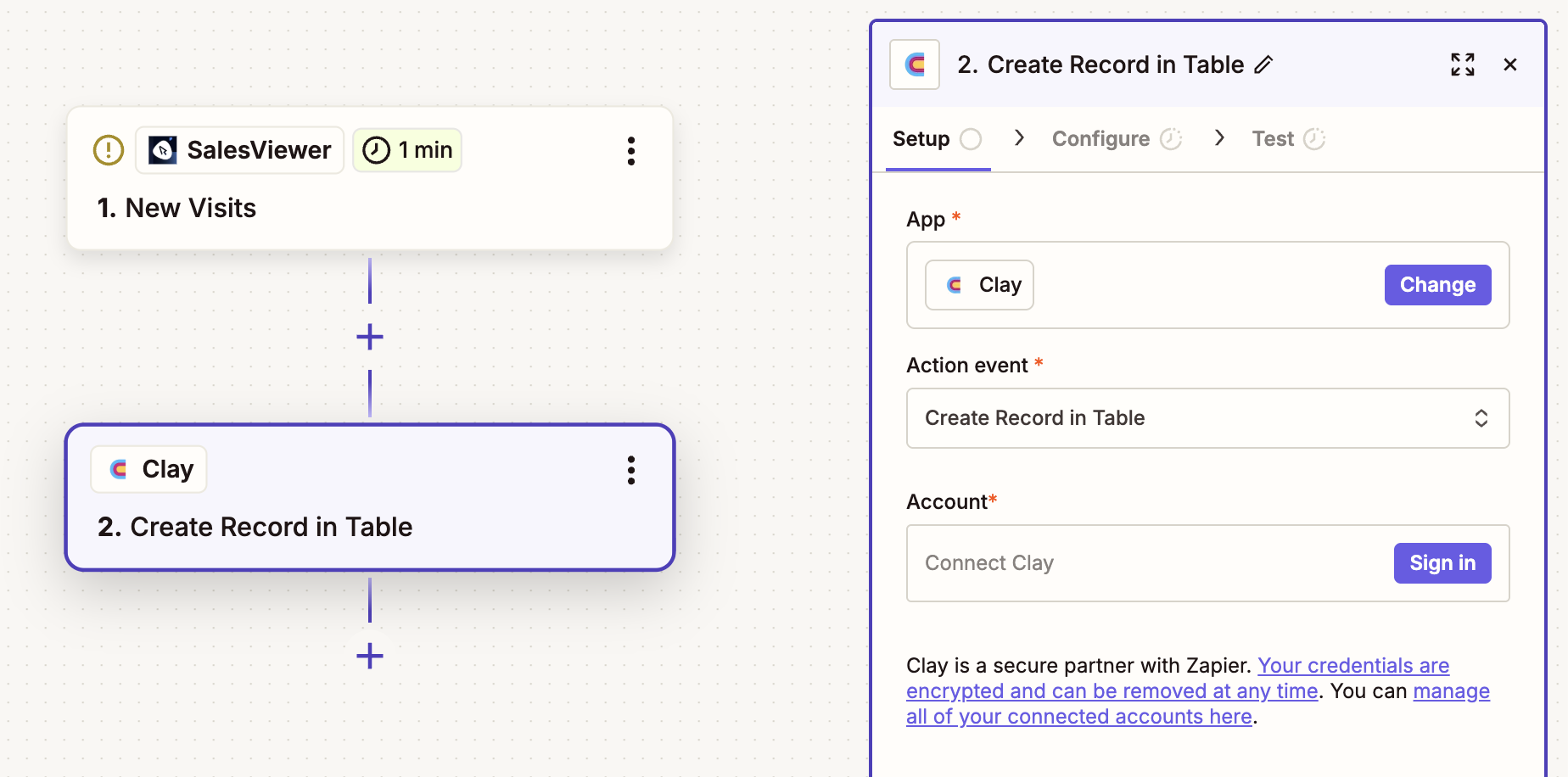Open the credentials are encrypted link
The image size is (1568, 777).
click(x=1179, y=679)
